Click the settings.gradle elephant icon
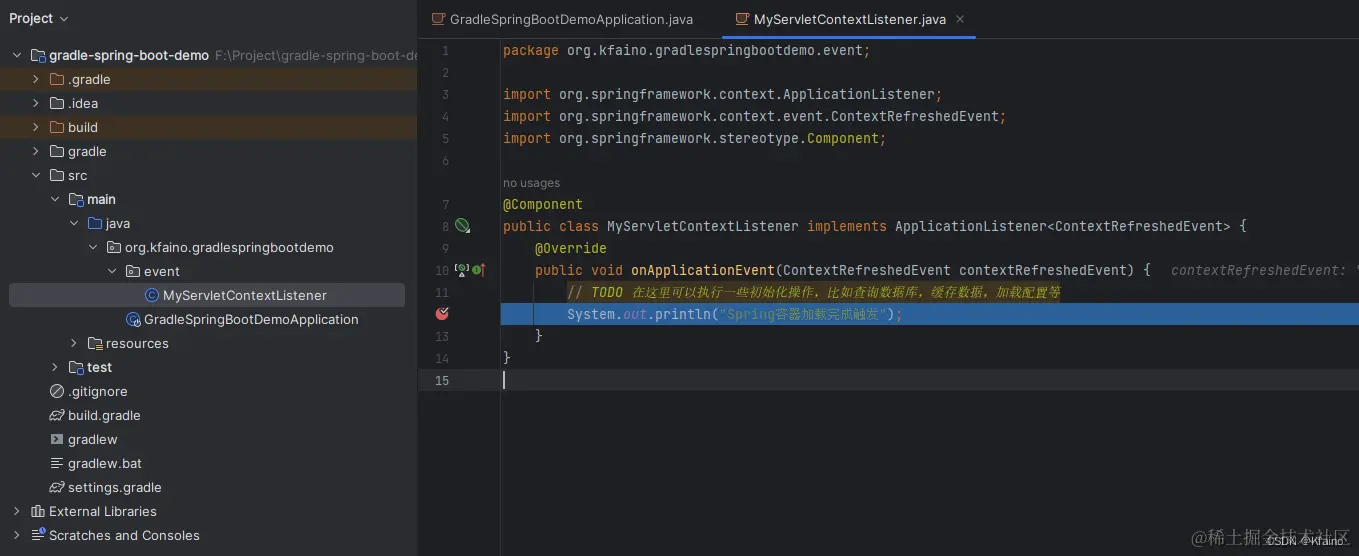Viewport: 1359px width, 556px height. (x=57, y=487)
